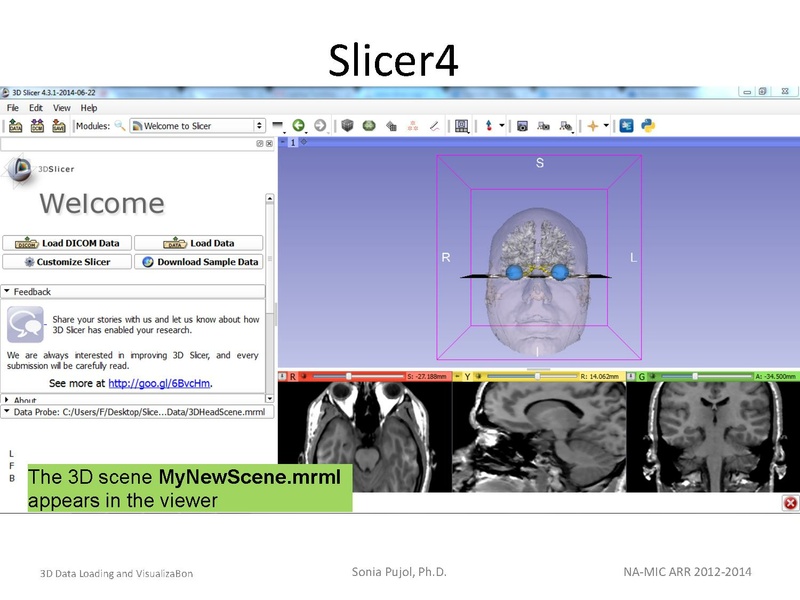
Task: Open the crosshair options dropdown arrow
Action: tap(606, 125)
